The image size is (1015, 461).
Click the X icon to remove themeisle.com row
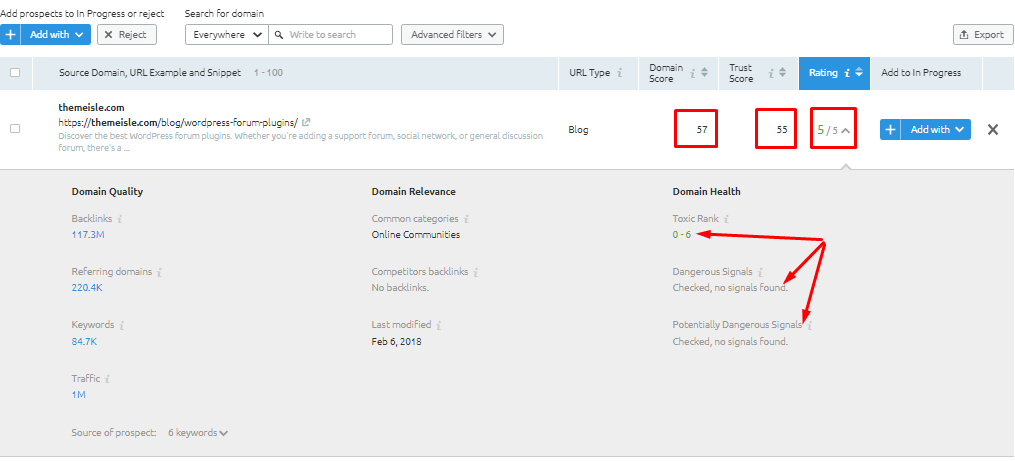[x=992, y=129]
